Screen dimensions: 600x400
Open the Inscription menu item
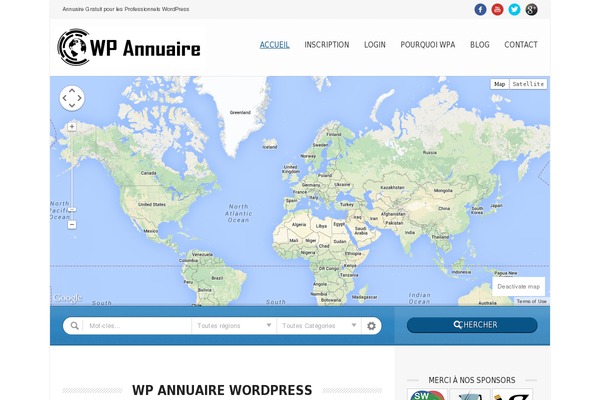point(327,45)
